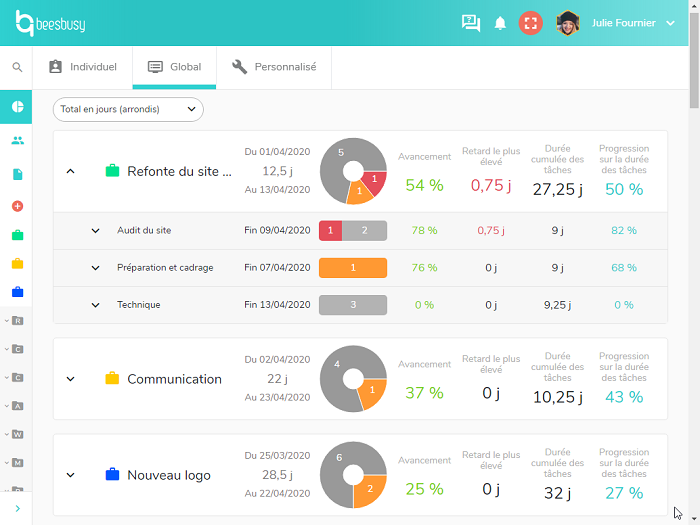Expand the 'Communication' project row
This screenshot has width=700, height=525.
click(70, 379)
